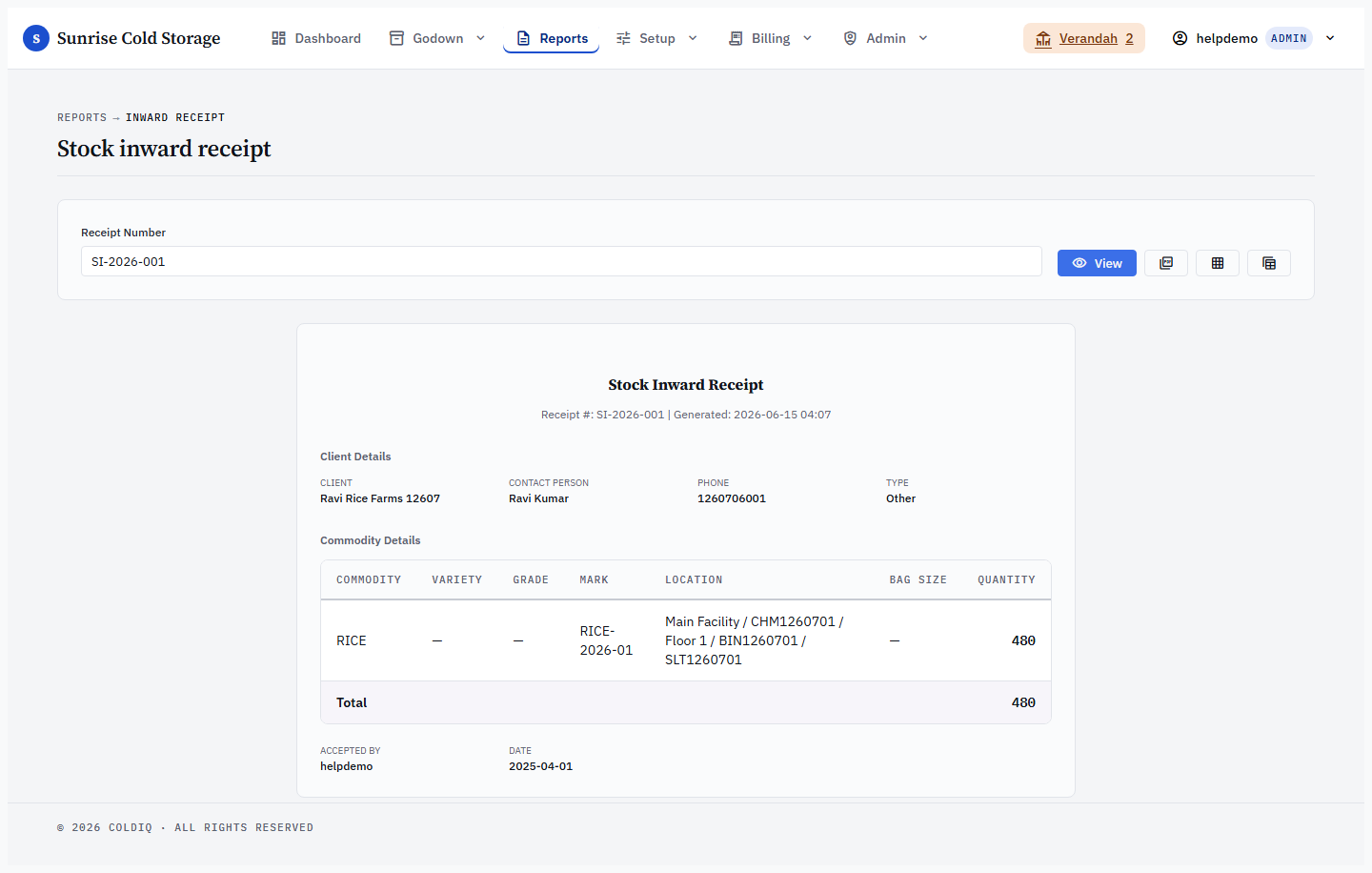Click the helpdemo user avatar icon
The height and width of the screenshot is (873, 1372).
click(x=1180, y=38)
